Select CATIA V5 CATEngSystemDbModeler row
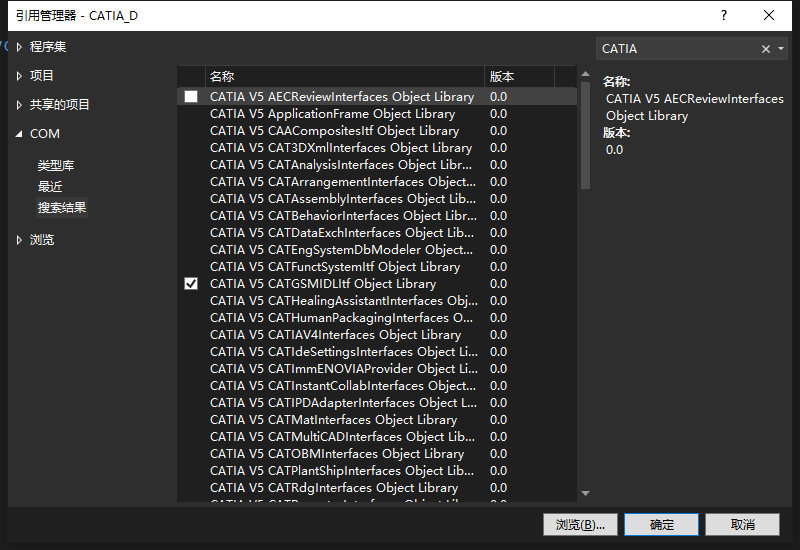Screen dimensions: 800x550 (x=377, y=250)
